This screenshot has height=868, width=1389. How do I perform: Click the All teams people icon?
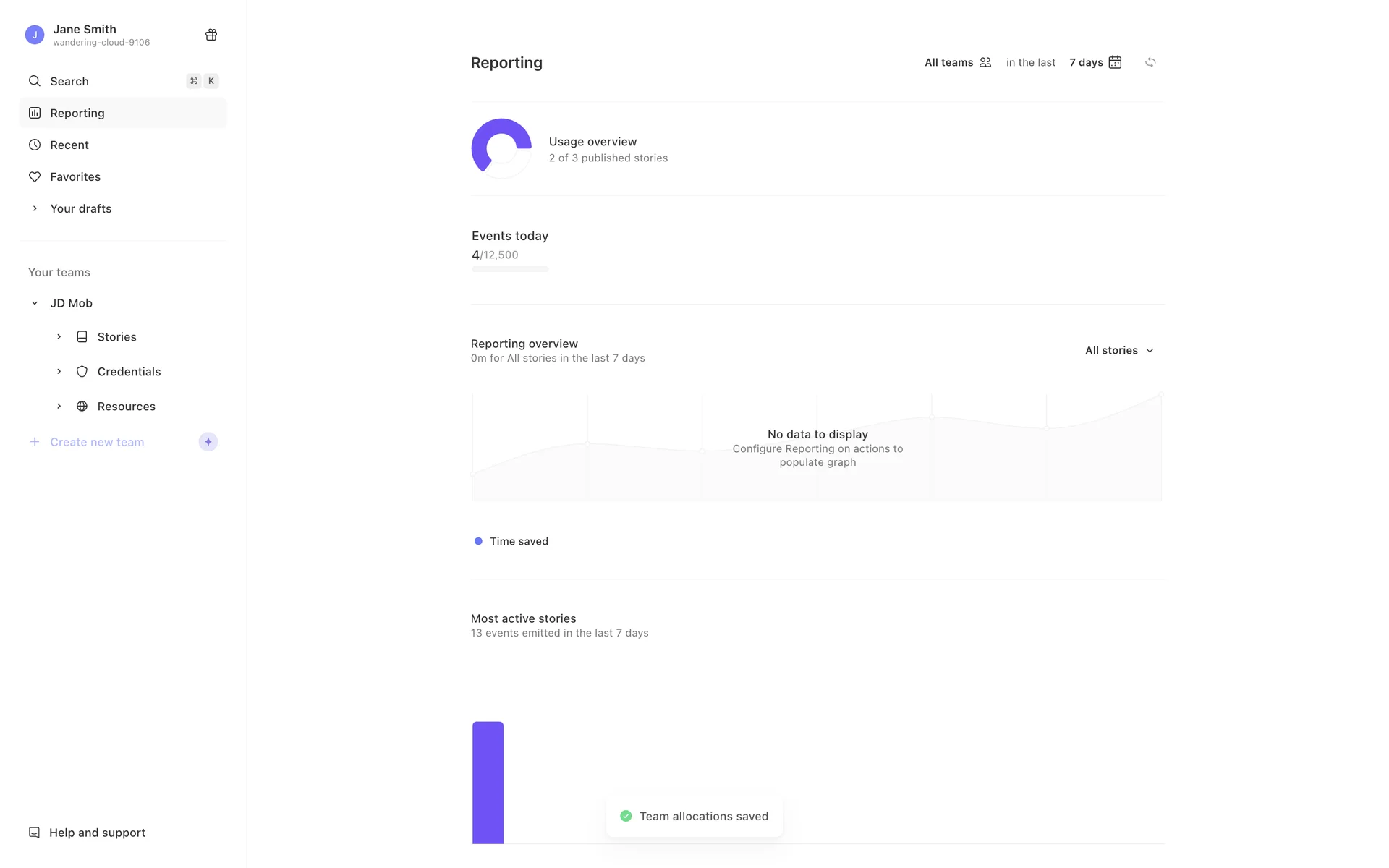(985, 62)
